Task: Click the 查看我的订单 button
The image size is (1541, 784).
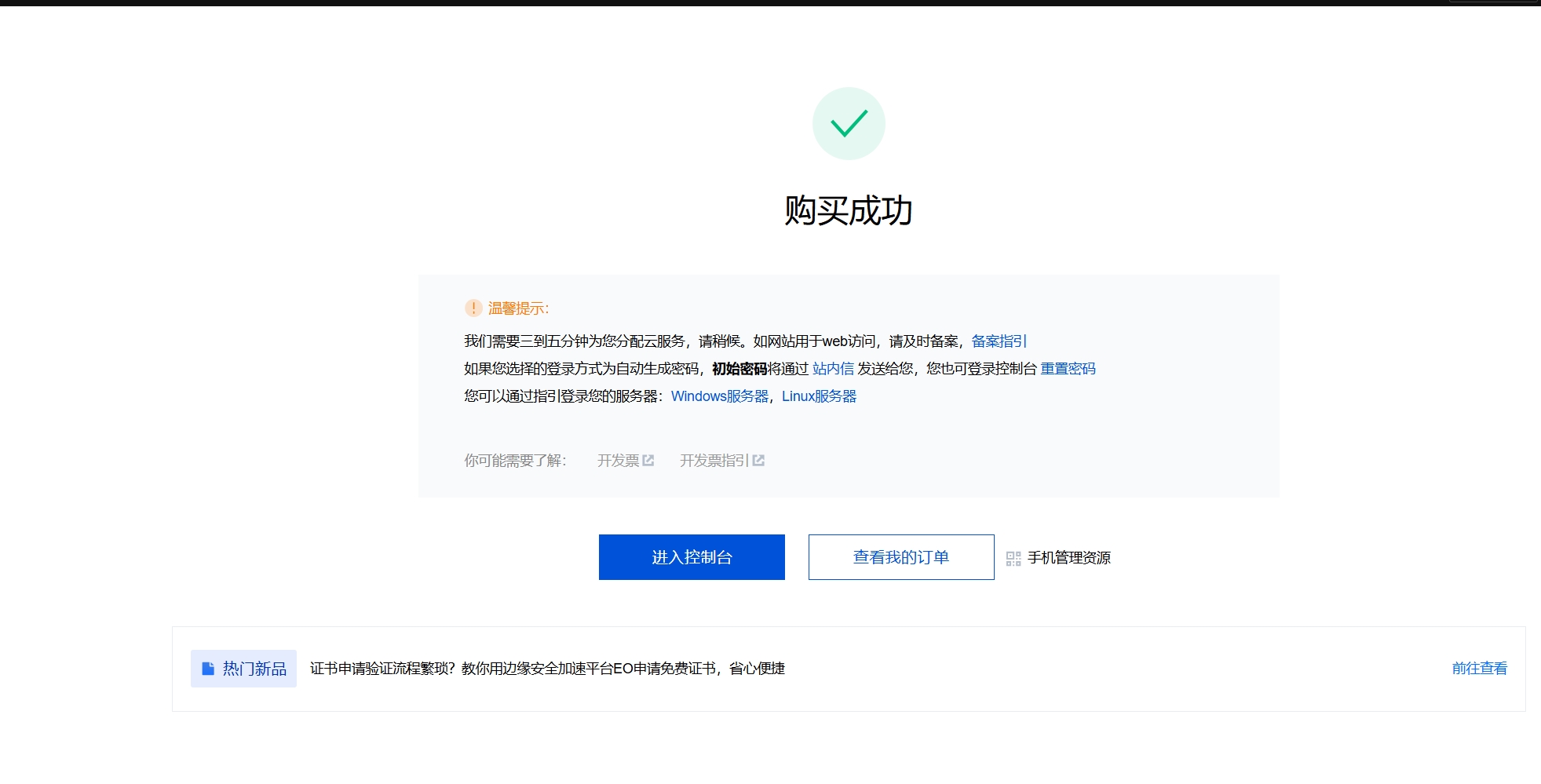Action: [901, 557]
